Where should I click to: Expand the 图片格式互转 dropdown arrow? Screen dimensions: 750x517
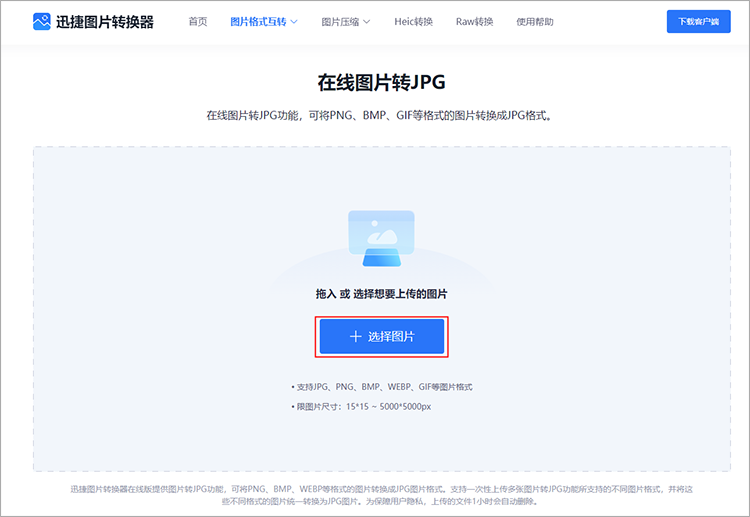click(294, 22)
